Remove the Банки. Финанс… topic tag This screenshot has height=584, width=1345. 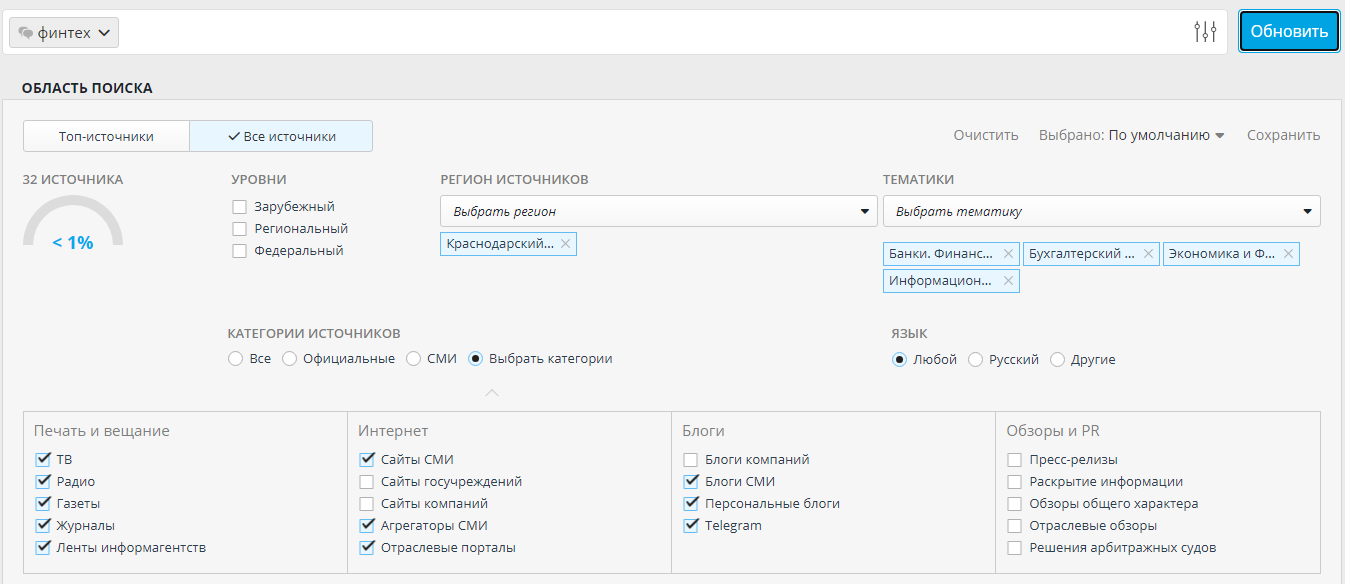pos(1008,254)
